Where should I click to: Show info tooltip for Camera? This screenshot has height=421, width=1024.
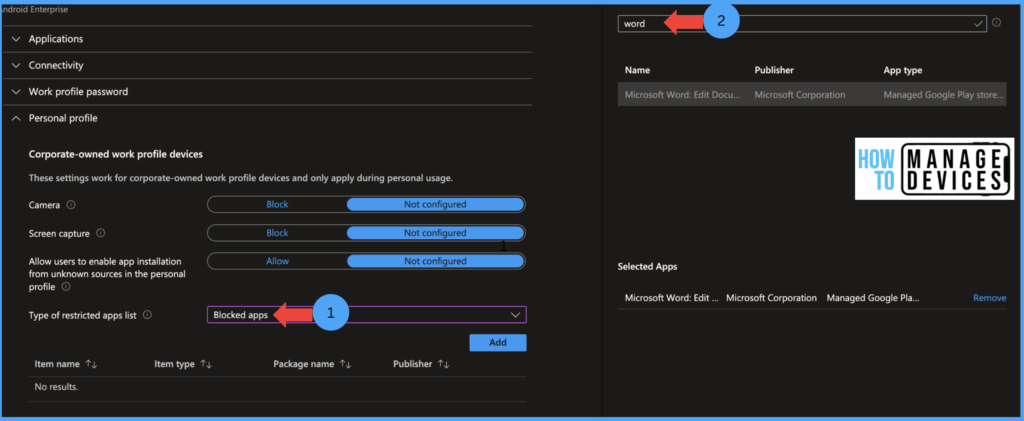tap(71, 205)
